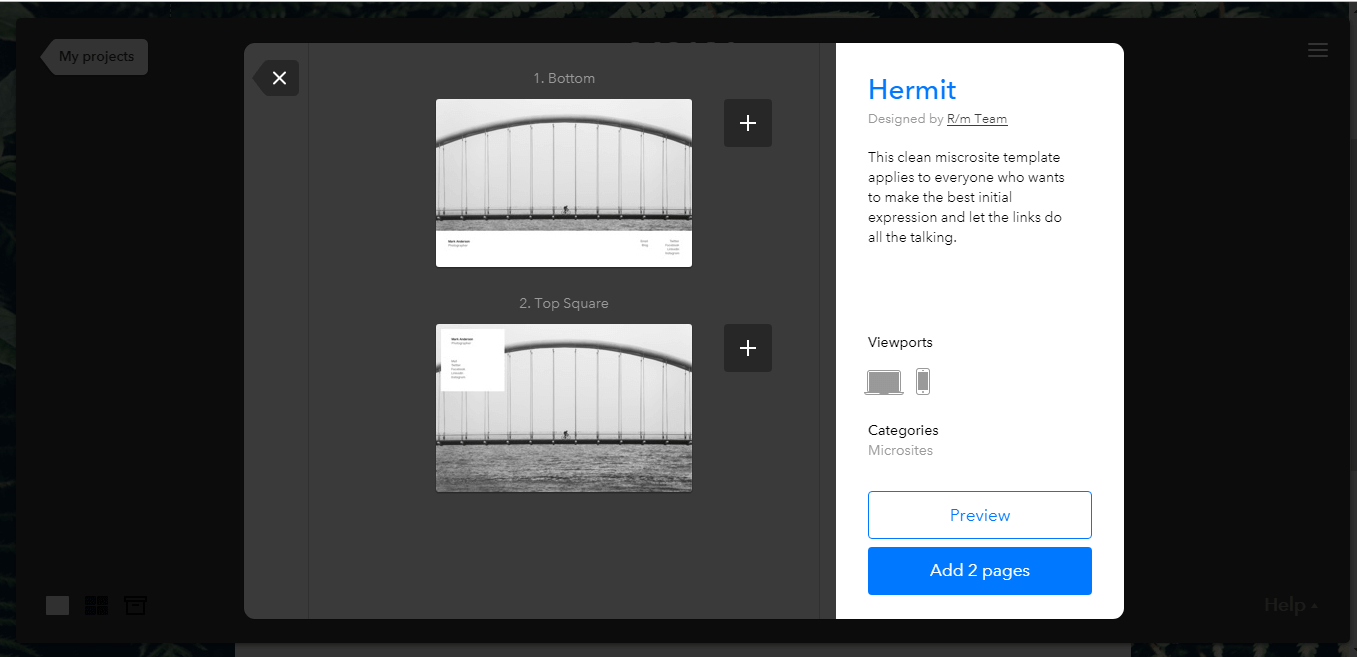
Task: Go back to My projects
Action: pyautogui.click(x=96, y=57)
